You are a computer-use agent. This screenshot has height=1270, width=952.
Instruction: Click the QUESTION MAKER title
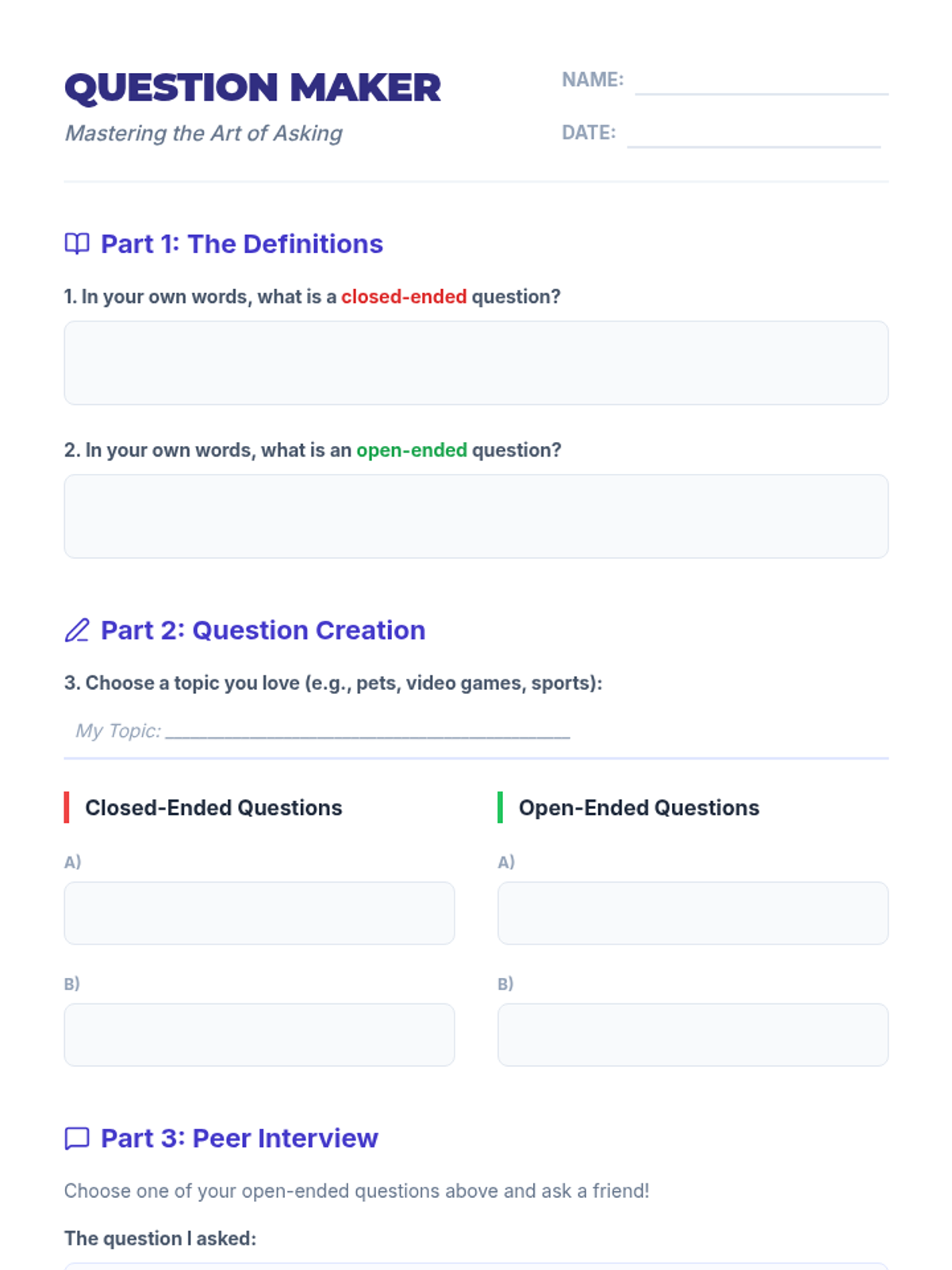tap(252, 87)
